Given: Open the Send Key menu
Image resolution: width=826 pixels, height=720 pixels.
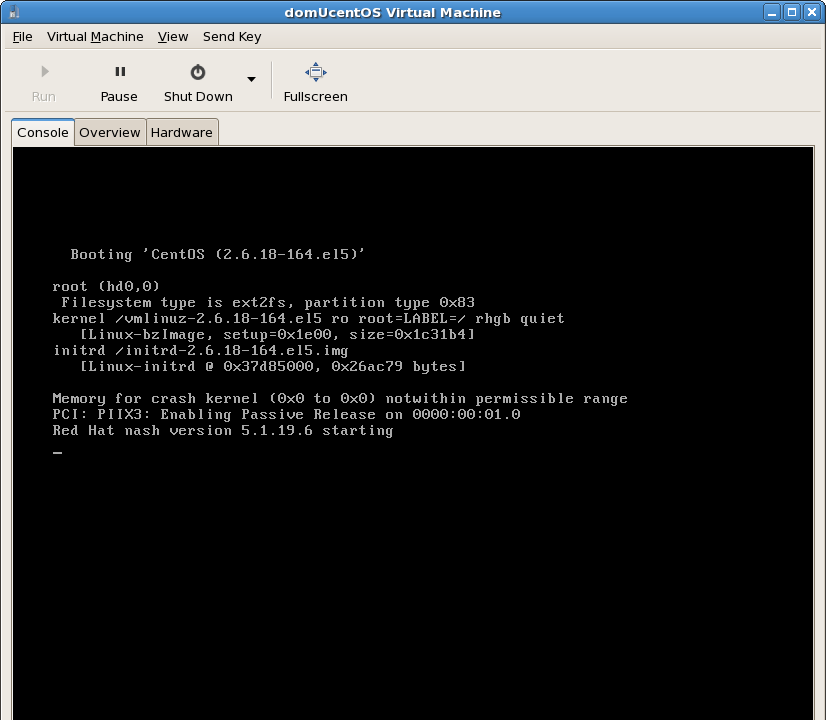Looking at the screenshot, I should pyautogui.click(x=232, y=36).
